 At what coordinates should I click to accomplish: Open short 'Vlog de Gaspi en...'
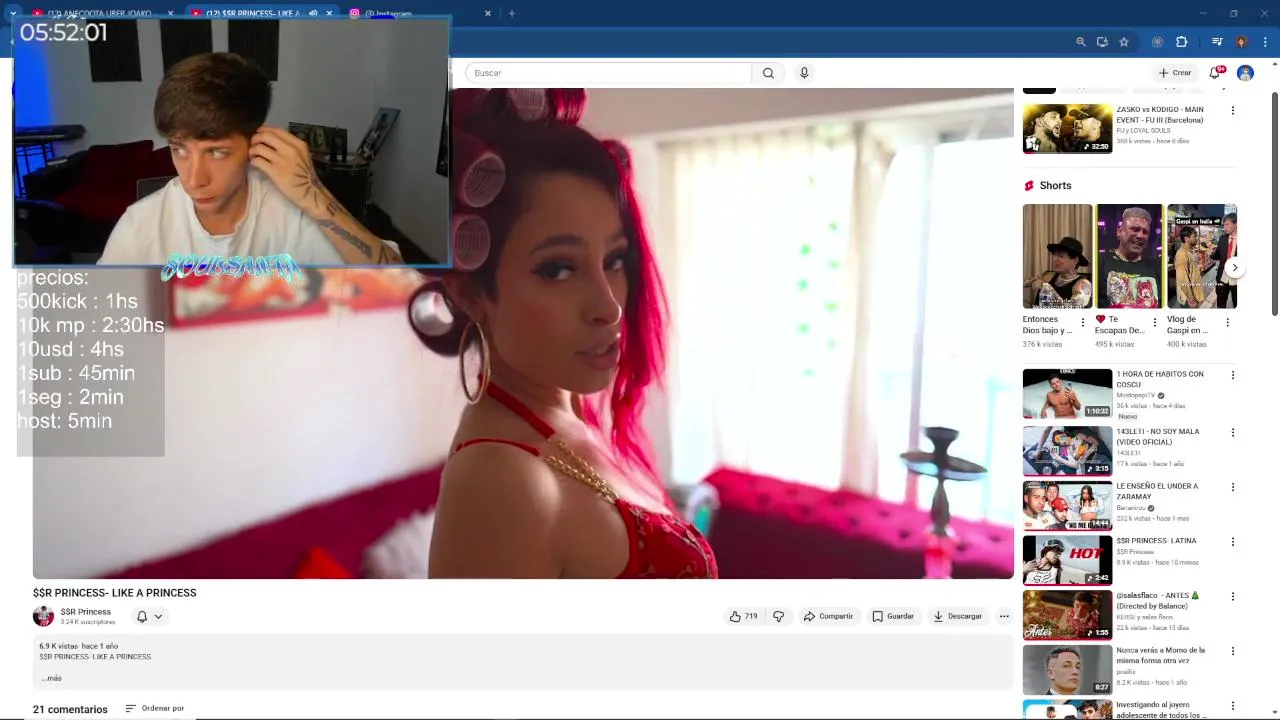coord(1201,256)
